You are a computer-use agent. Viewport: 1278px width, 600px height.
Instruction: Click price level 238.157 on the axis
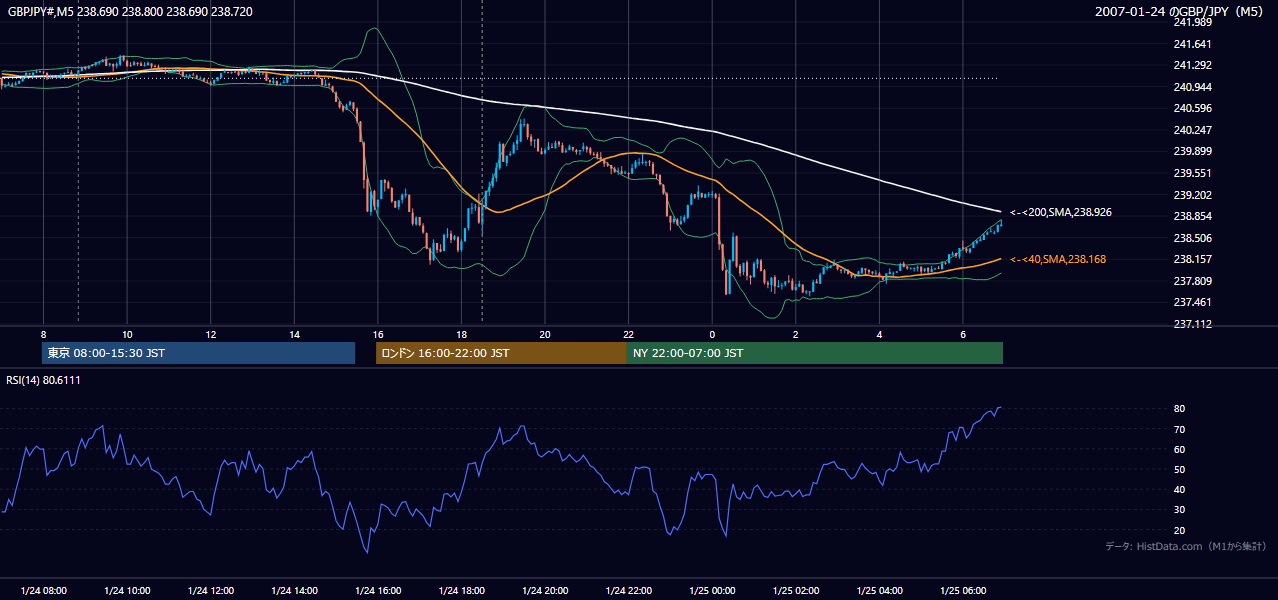click(x=1192, y=259)
